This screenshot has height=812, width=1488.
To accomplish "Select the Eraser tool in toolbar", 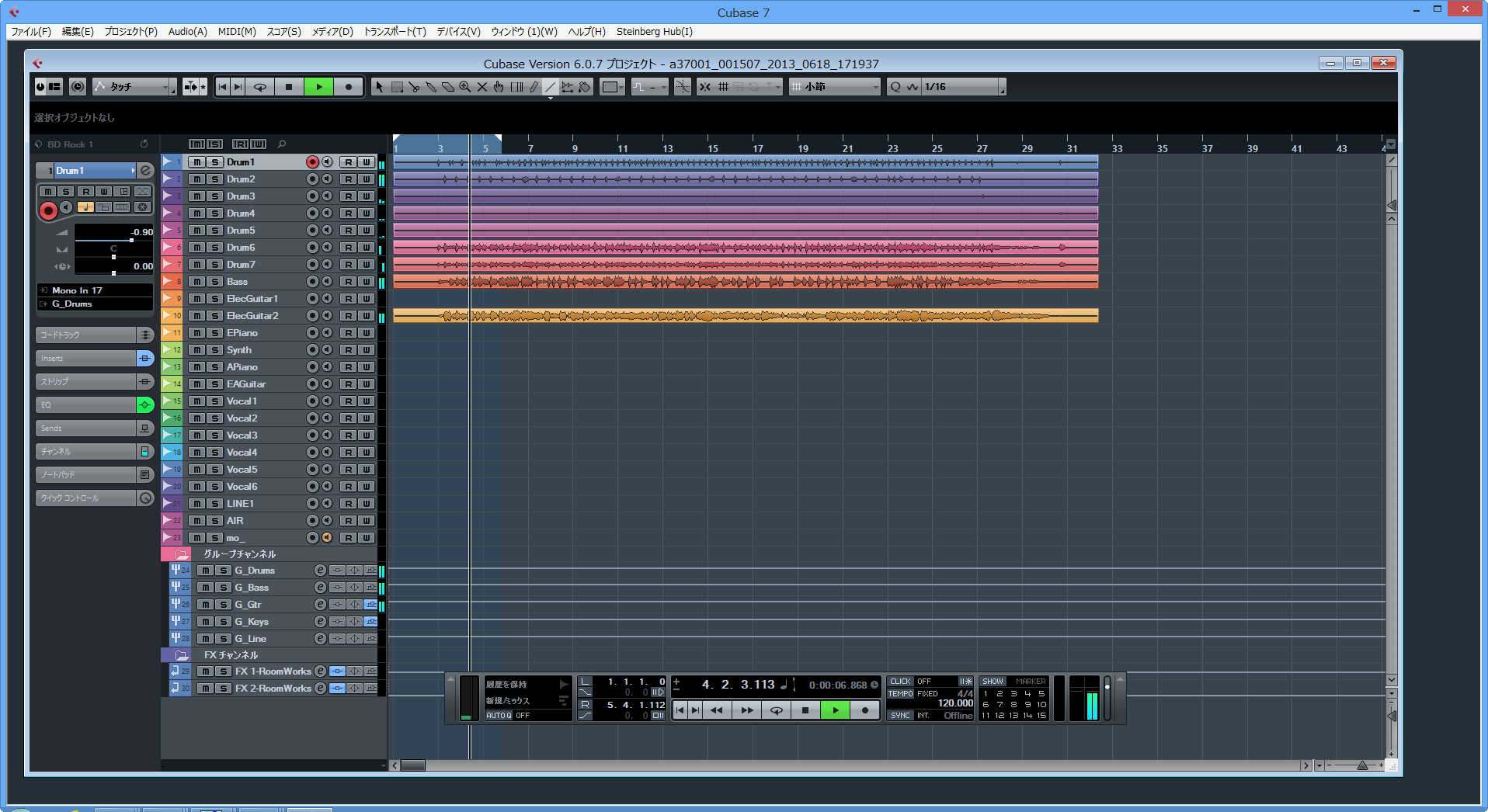I will [448, 87].
